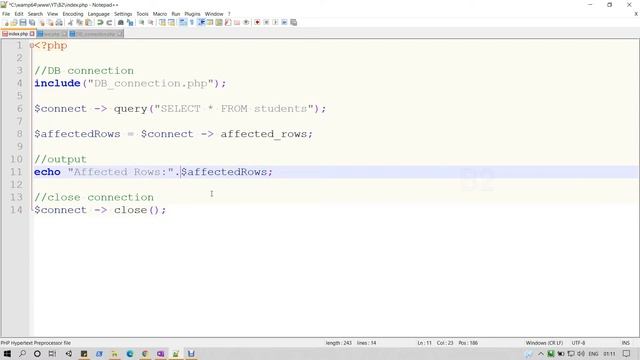Click Windows (CR LF) in status bar
This screenshot has width=640, height=360.
[544, 343]
